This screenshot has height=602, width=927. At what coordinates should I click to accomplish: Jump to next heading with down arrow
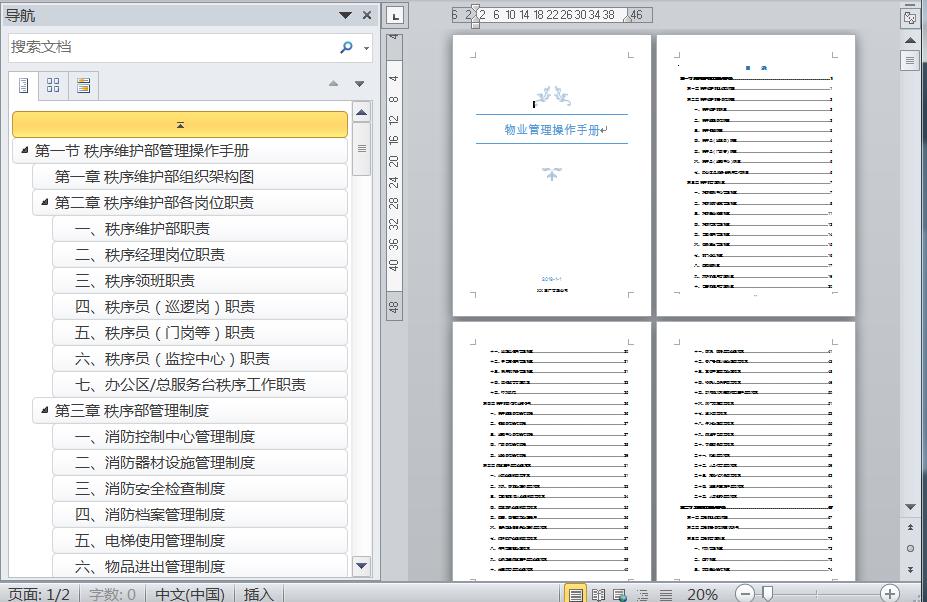tap(360, 84)
